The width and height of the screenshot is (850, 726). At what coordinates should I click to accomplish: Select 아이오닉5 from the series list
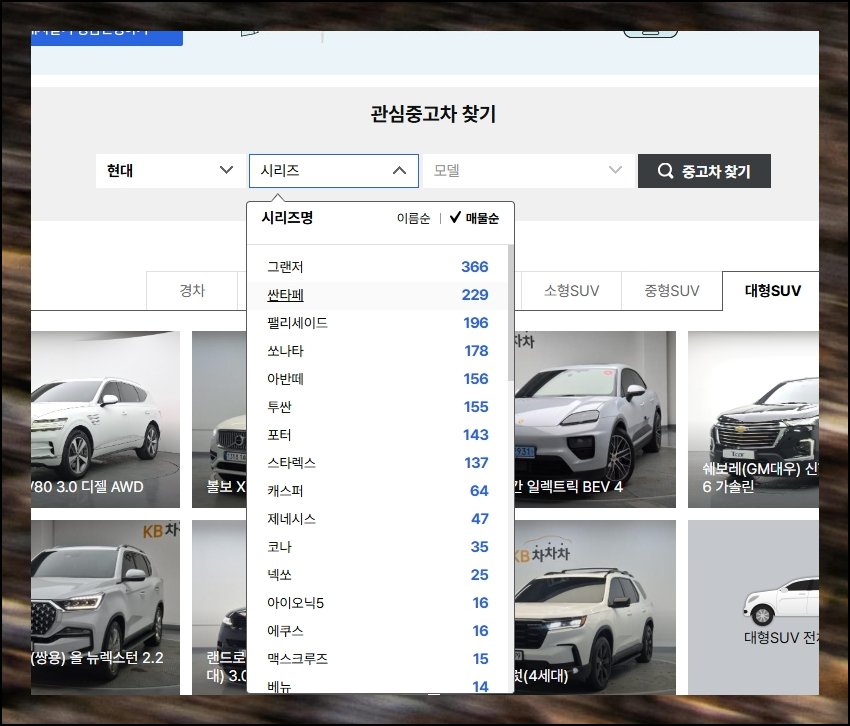377,603
